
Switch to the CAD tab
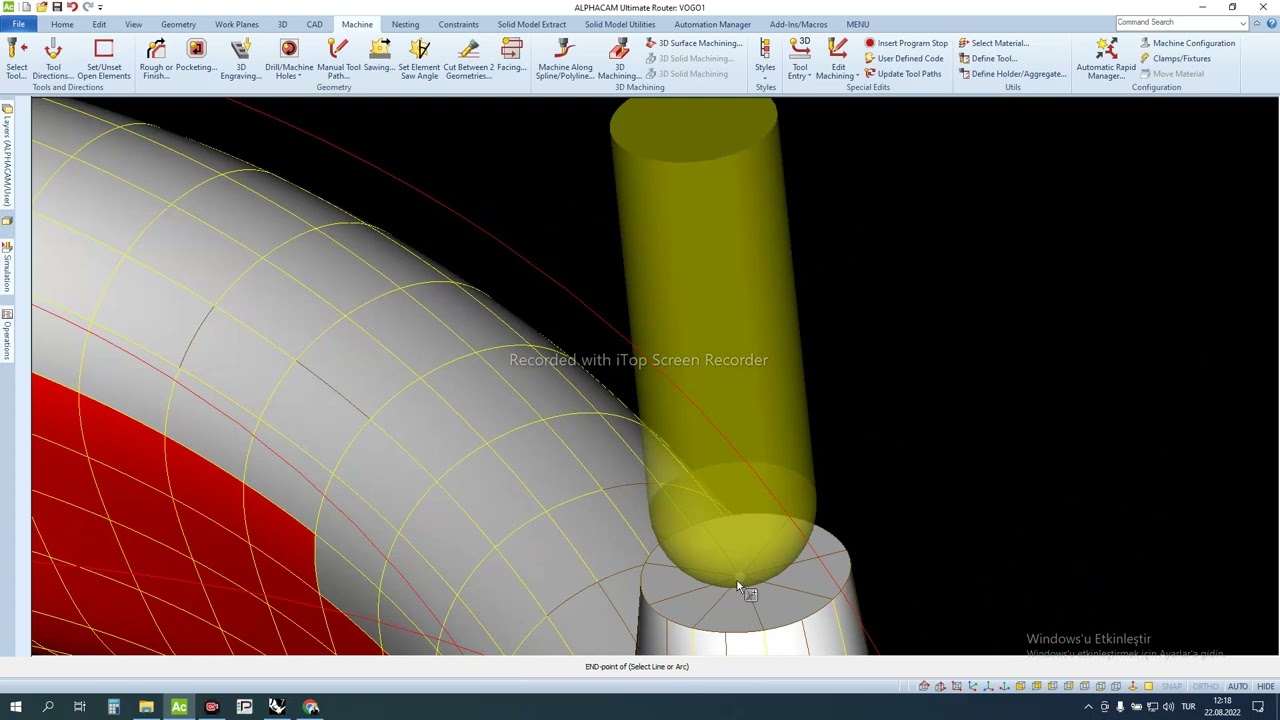click(314, 24)
